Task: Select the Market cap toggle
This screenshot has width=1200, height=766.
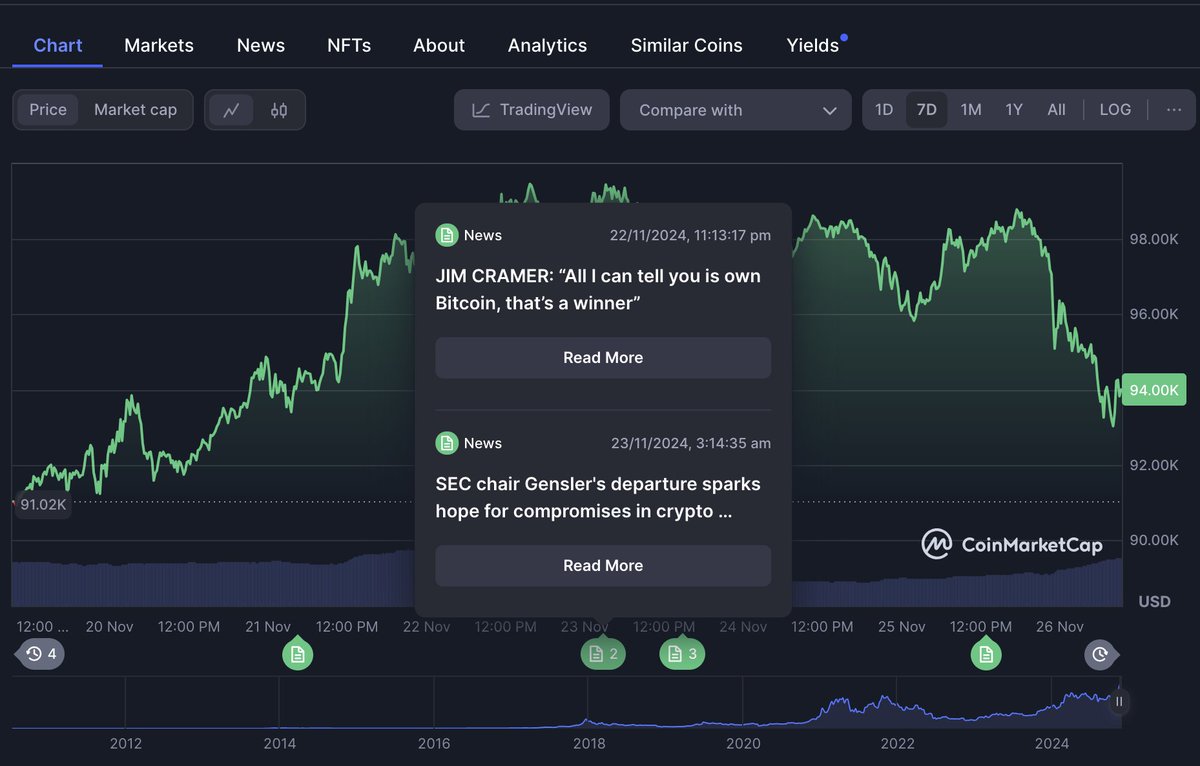Action: pos(135,110)
